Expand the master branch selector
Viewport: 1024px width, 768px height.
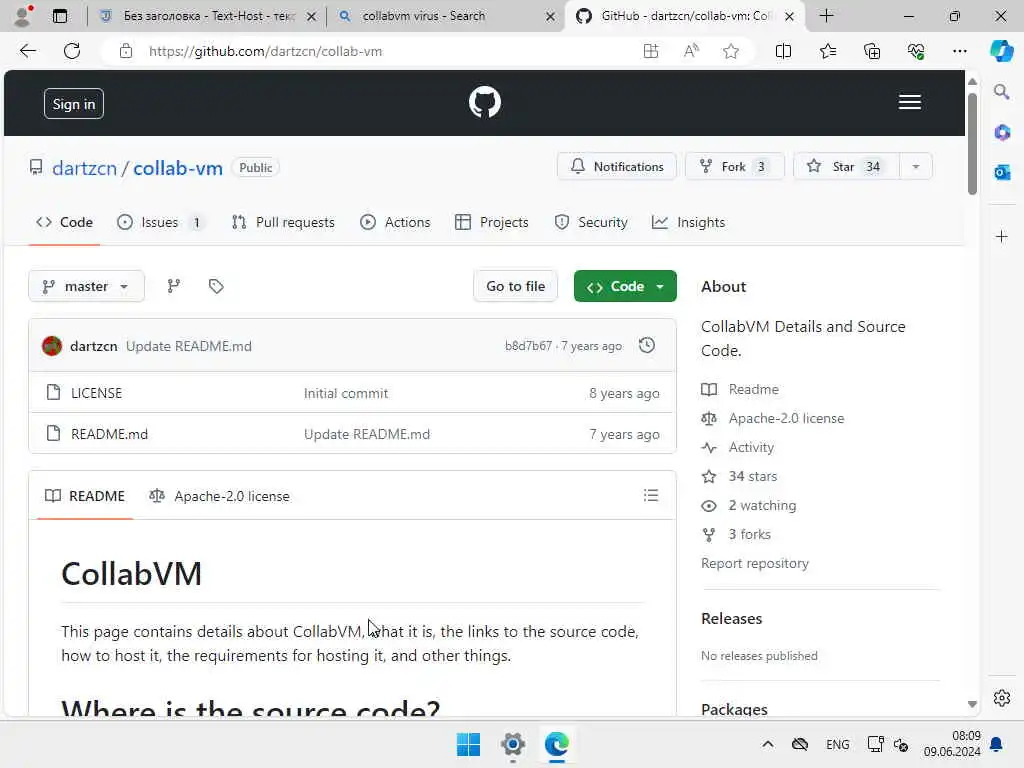point(86,286)
